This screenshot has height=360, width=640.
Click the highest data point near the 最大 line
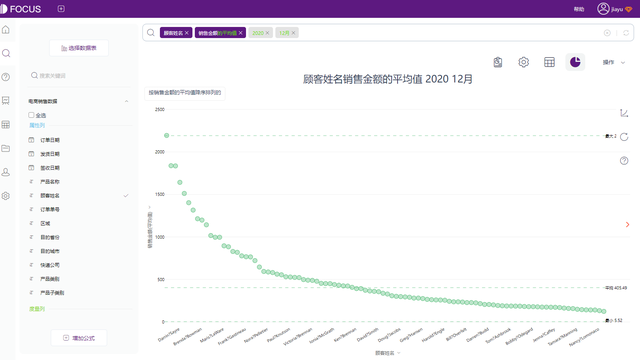[167, 136]
